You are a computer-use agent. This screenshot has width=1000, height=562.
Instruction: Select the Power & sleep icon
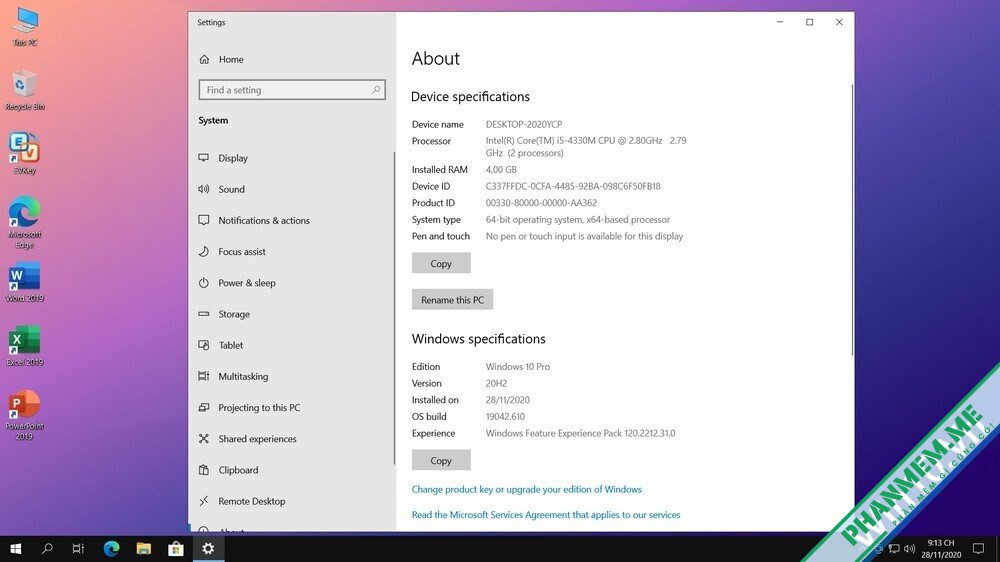coord(204,283)
